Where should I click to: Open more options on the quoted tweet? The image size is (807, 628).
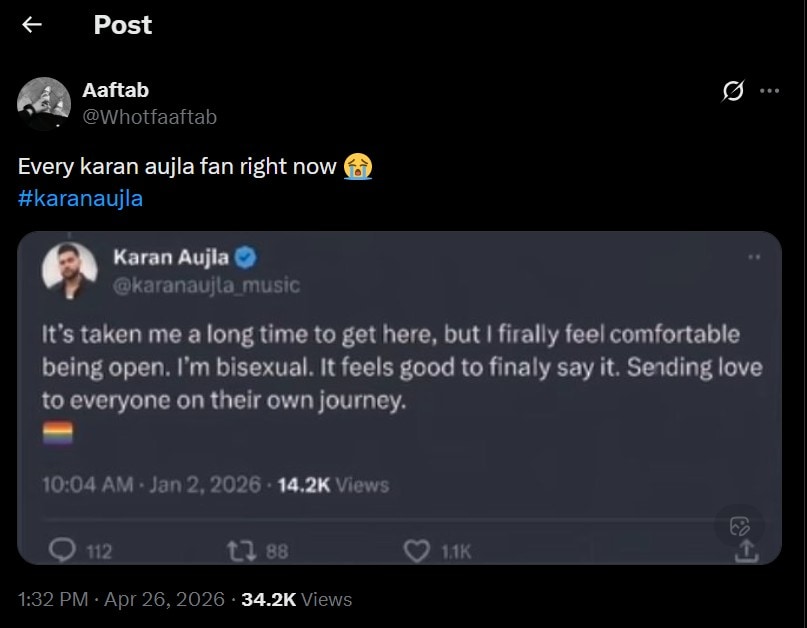click(751, 258)
